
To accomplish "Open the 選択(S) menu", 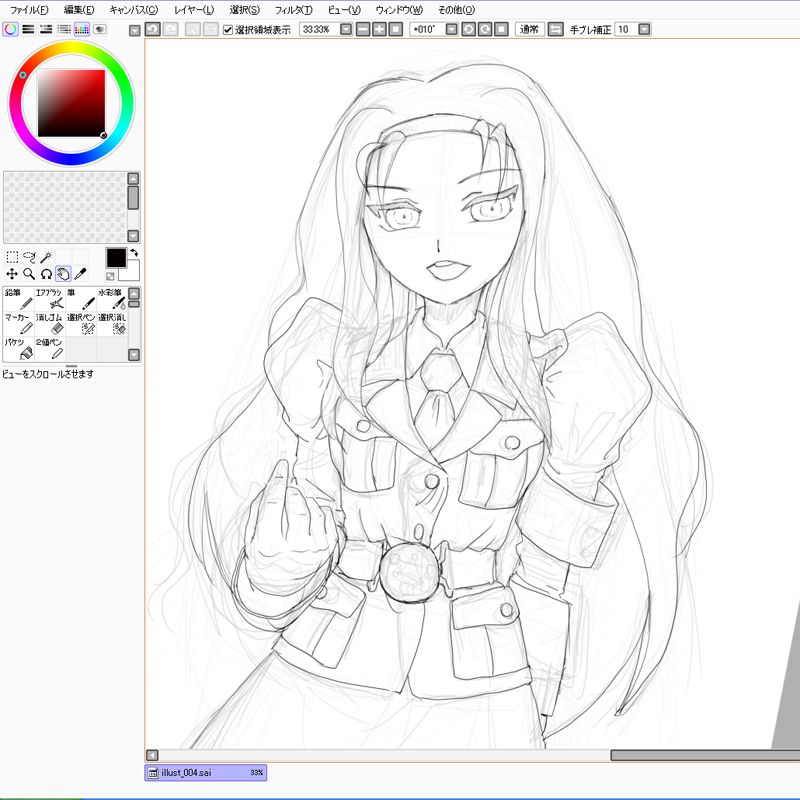I will coord(244,10).
